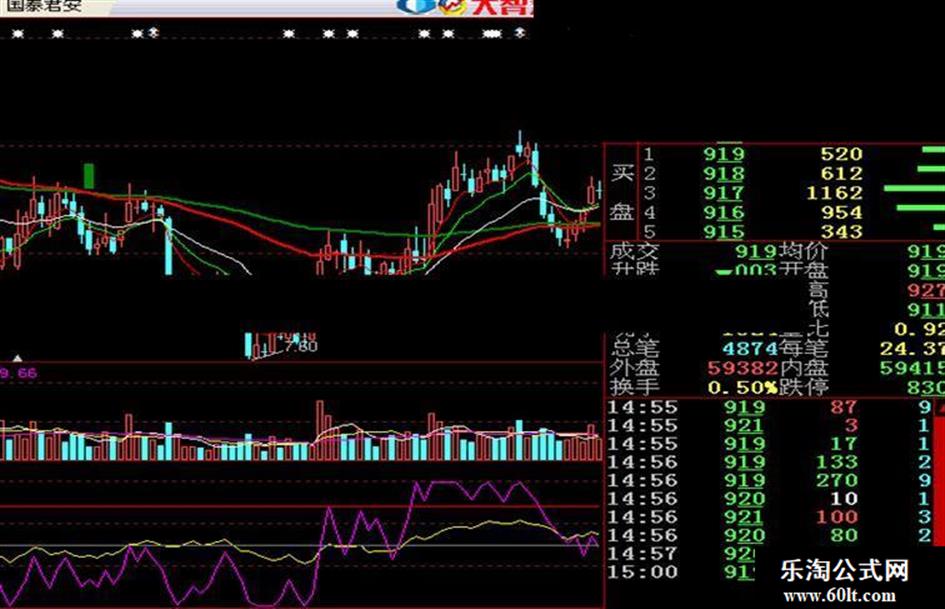Click the 均价 average price label
This screenshot has width=945, height=609.
tap(804, 250)
